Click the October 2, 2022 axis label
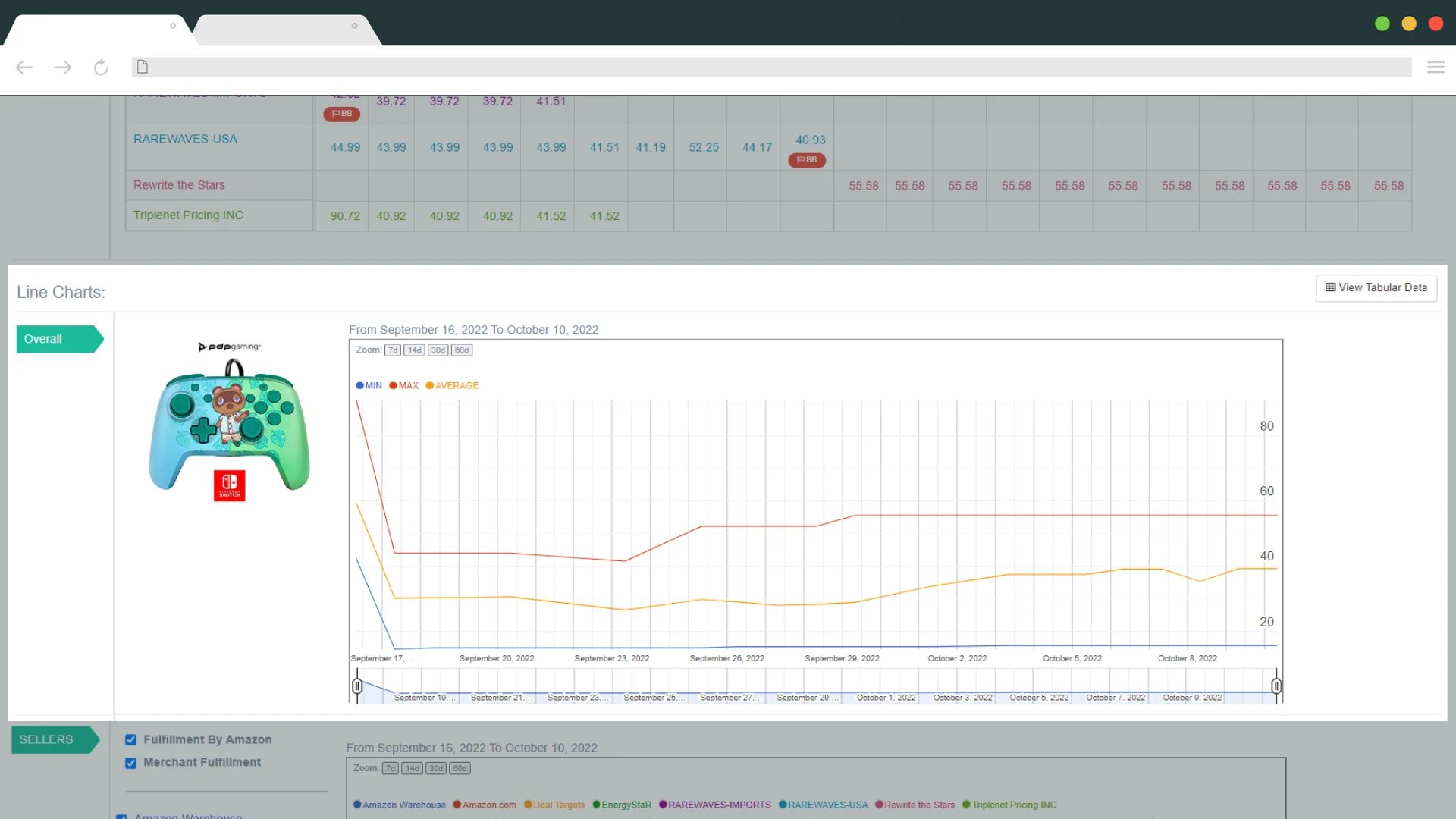Viewport: 1456px width, 819px height. 957,659
